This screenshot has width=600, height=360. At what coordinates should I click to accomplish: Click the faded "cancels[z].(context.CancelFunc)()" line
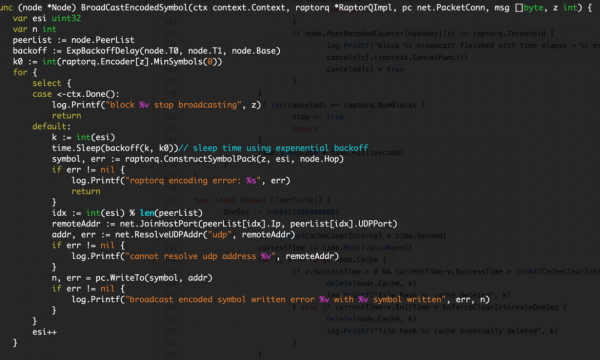tap(397, 57)
